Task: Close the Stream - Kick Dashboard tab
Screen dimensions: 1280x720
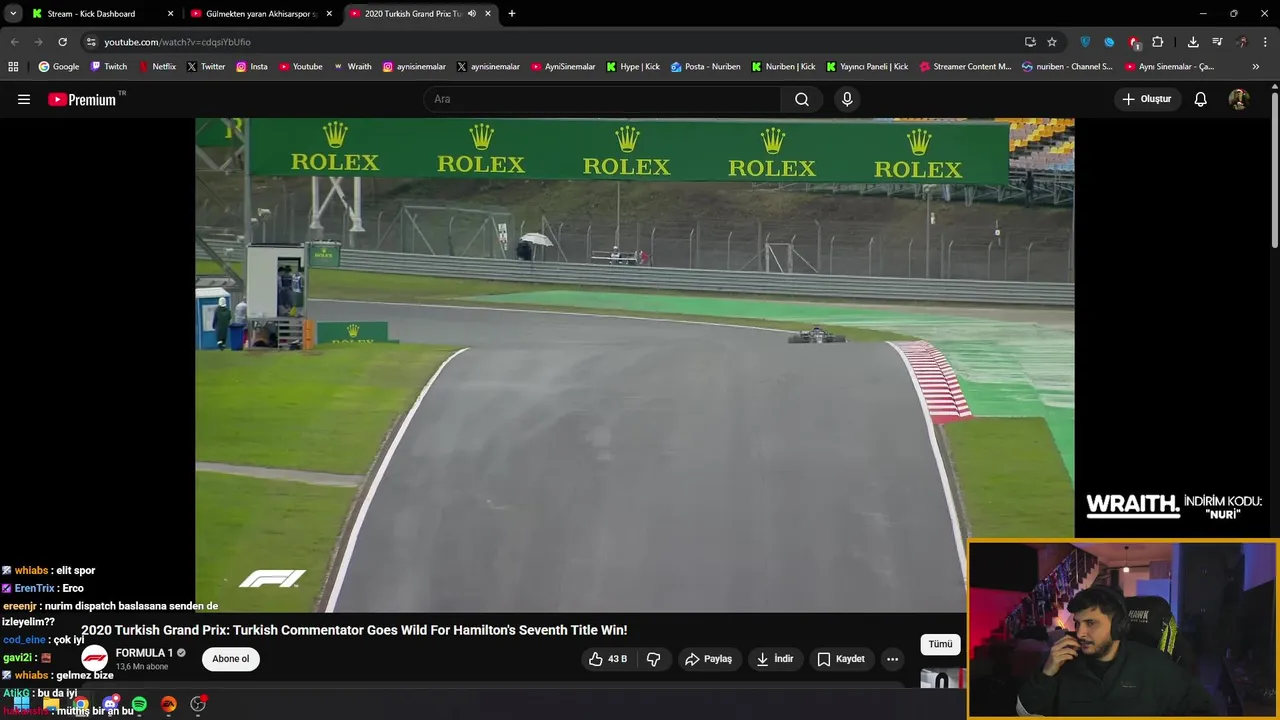Action: click(x=170, y=14)
